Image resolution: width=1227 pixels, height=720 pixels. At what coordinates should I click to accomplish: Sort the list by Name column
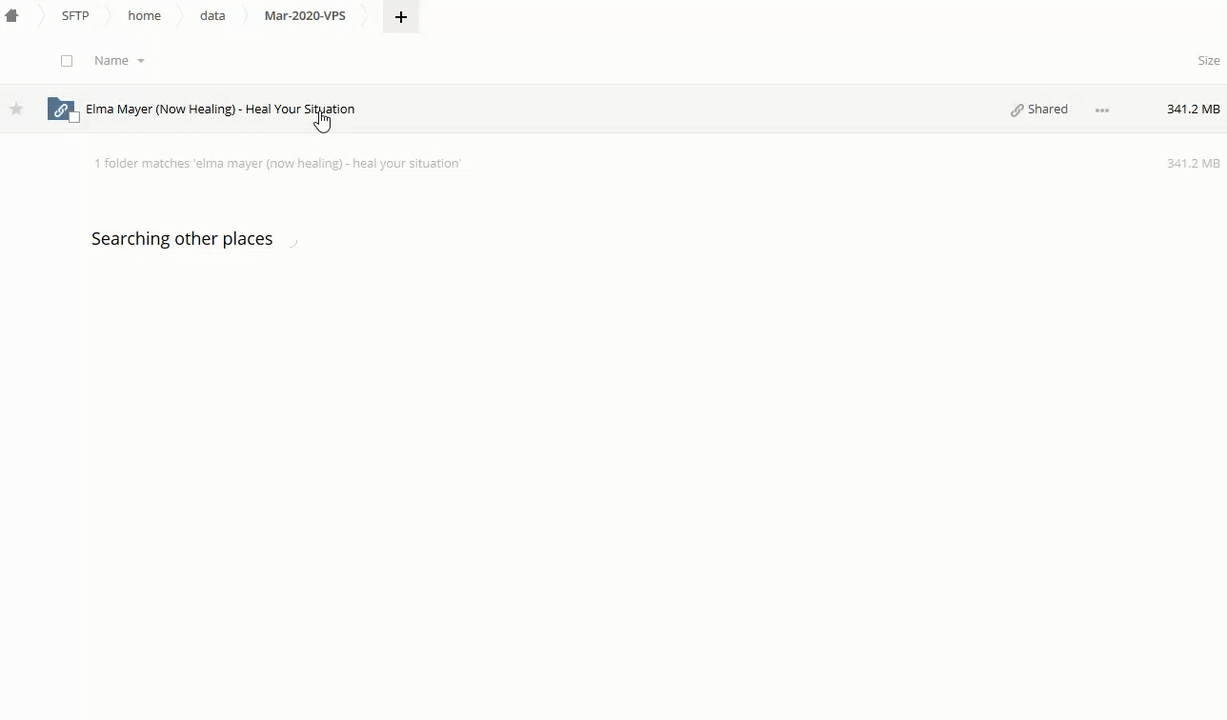pyautogui.click(x=111, y=61)
